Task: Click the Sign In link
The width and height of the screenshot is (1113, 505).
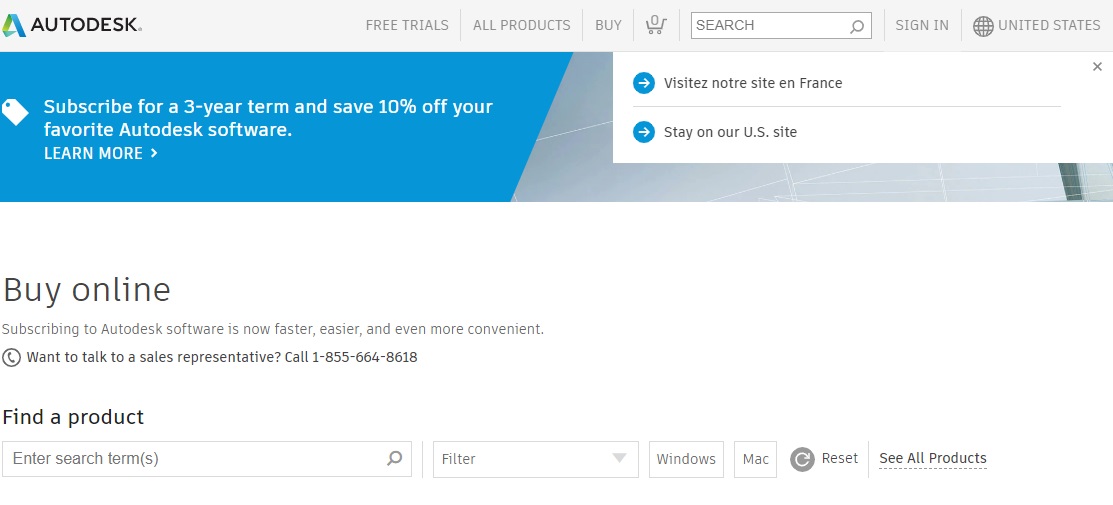Action: (x=922, y=25)
